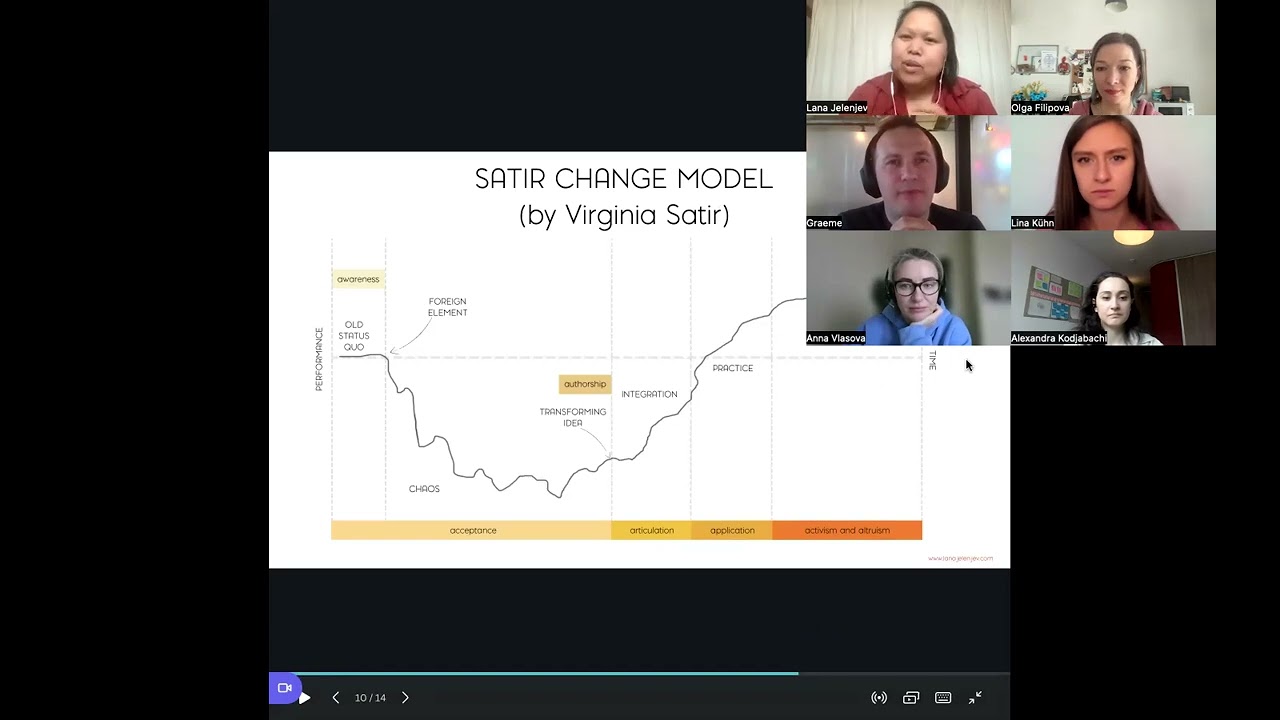
Task: Select Olga Filipova's video tile
Action: point(1113,57)
